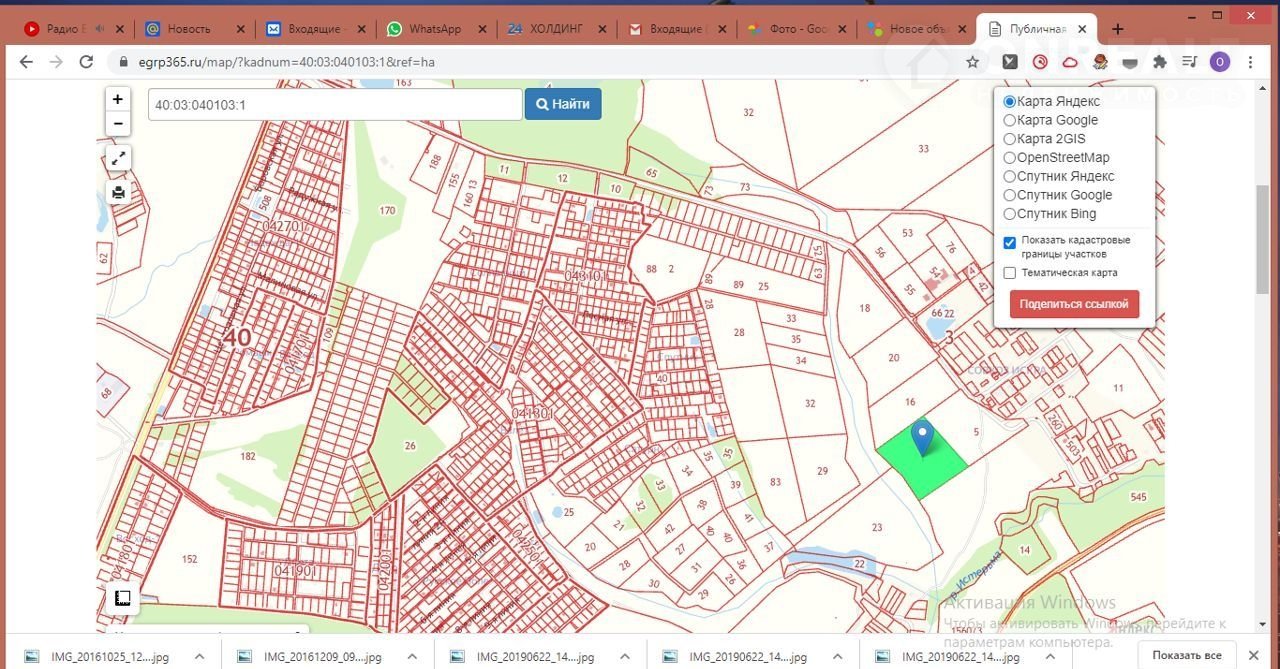Switch to the ХОЛДИНГ tab

click(555, 29)
